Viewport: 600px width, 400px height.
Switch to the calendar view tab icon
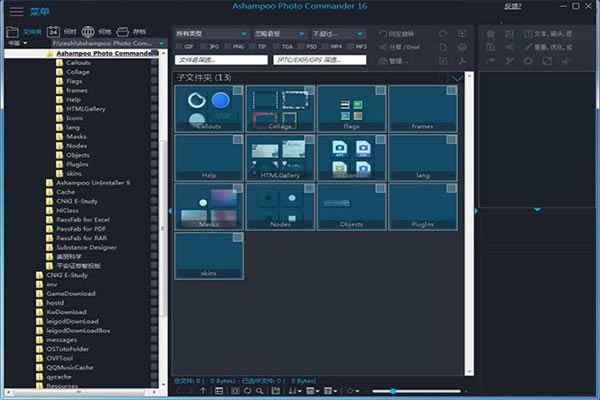click(x=53, y=32)
